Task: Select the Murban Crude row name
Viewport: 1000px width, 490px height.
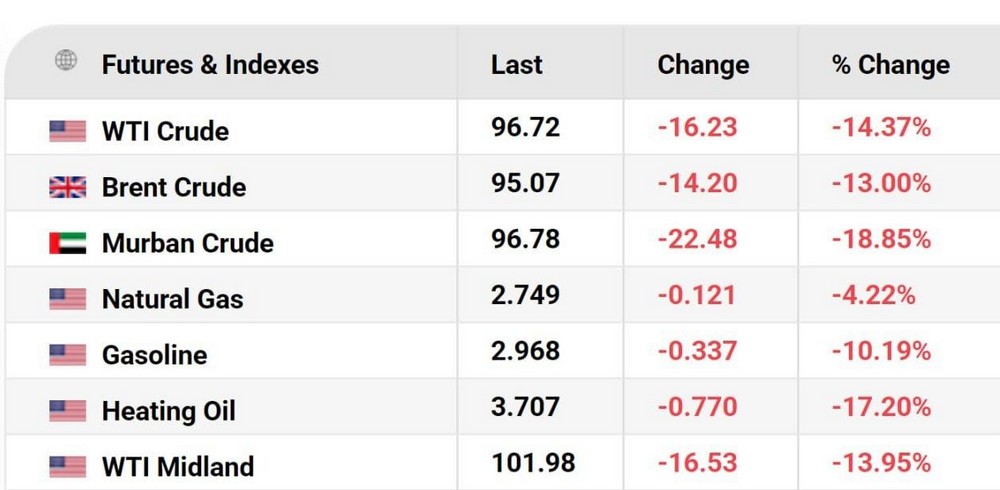Action: tap(187, 243)
